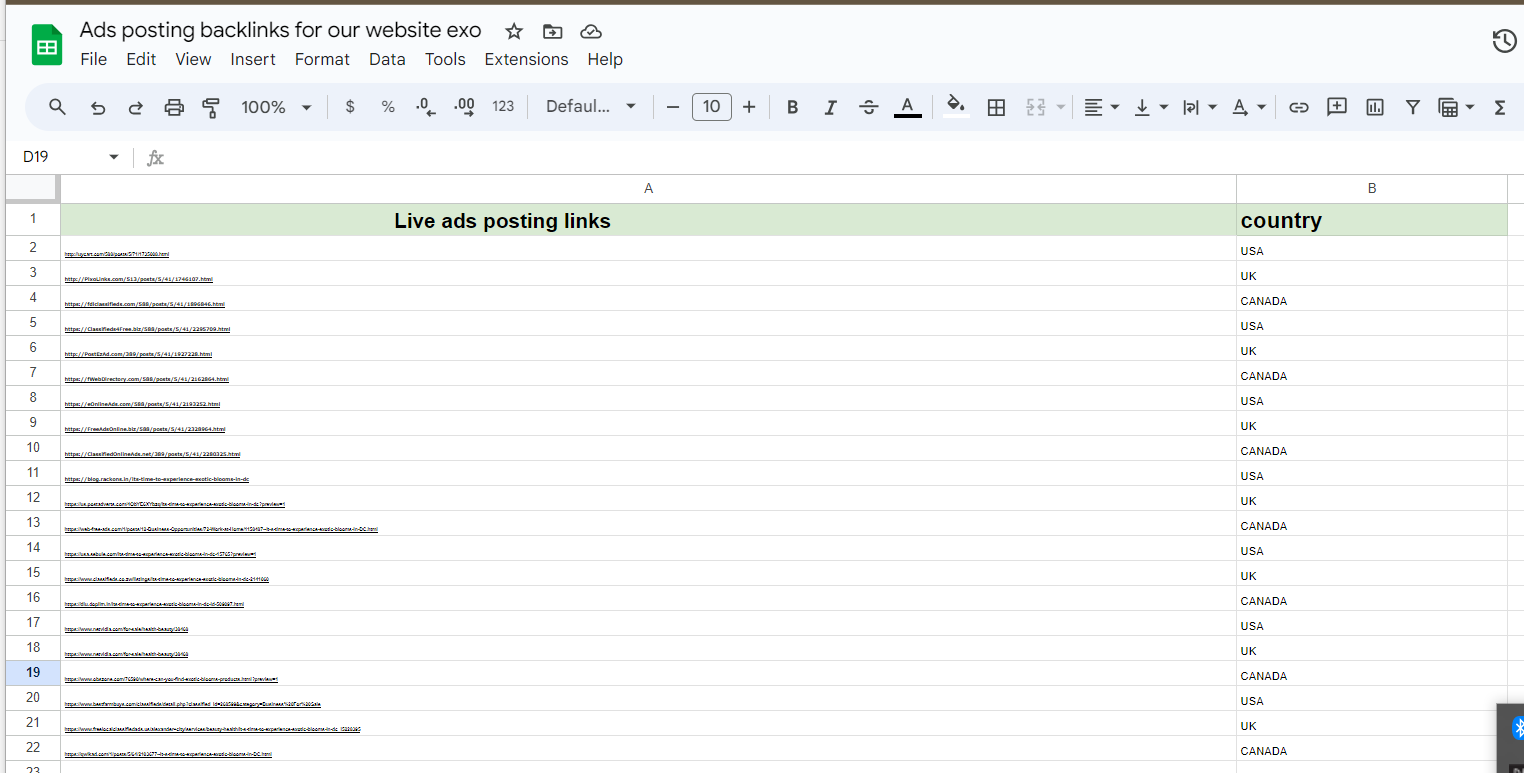The image size is (1524, 773).
Task: Star this spreadsheet document
Action: coord(514,31)
